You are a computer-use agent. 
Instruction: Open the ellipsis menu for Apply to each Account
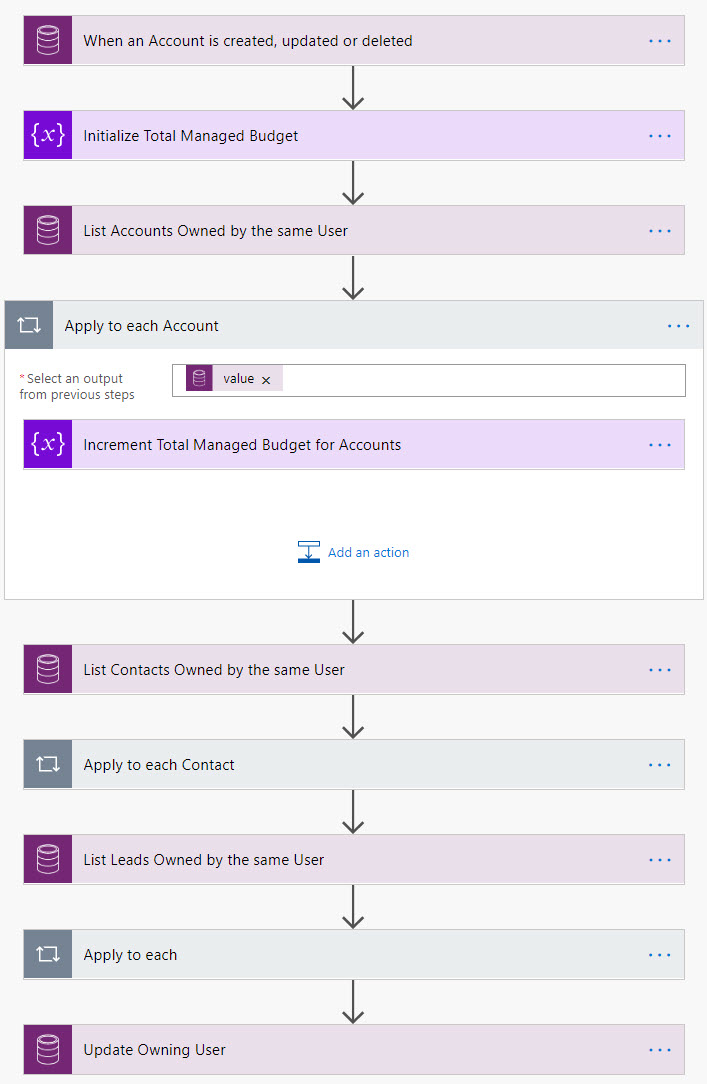(x=678, y=326)
